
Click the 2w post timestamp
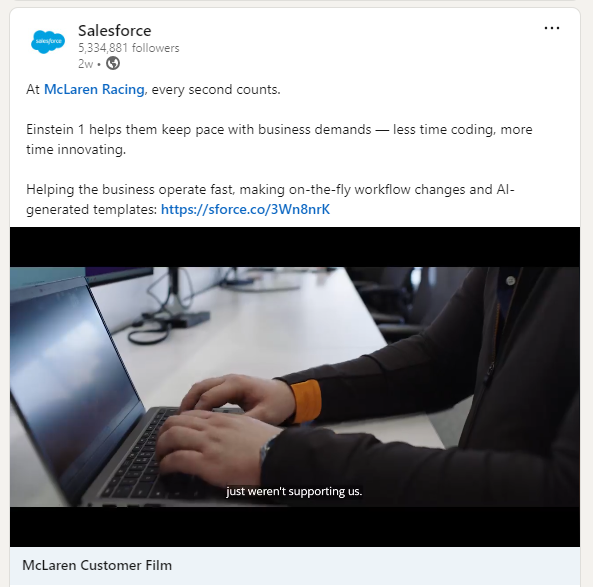pos(85,64)
